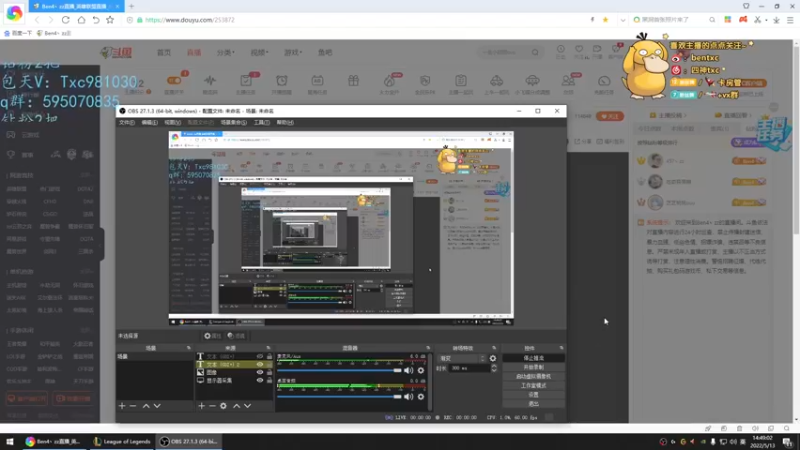
Task: Open OBS 文件 menu
Action: coord(127,122)
